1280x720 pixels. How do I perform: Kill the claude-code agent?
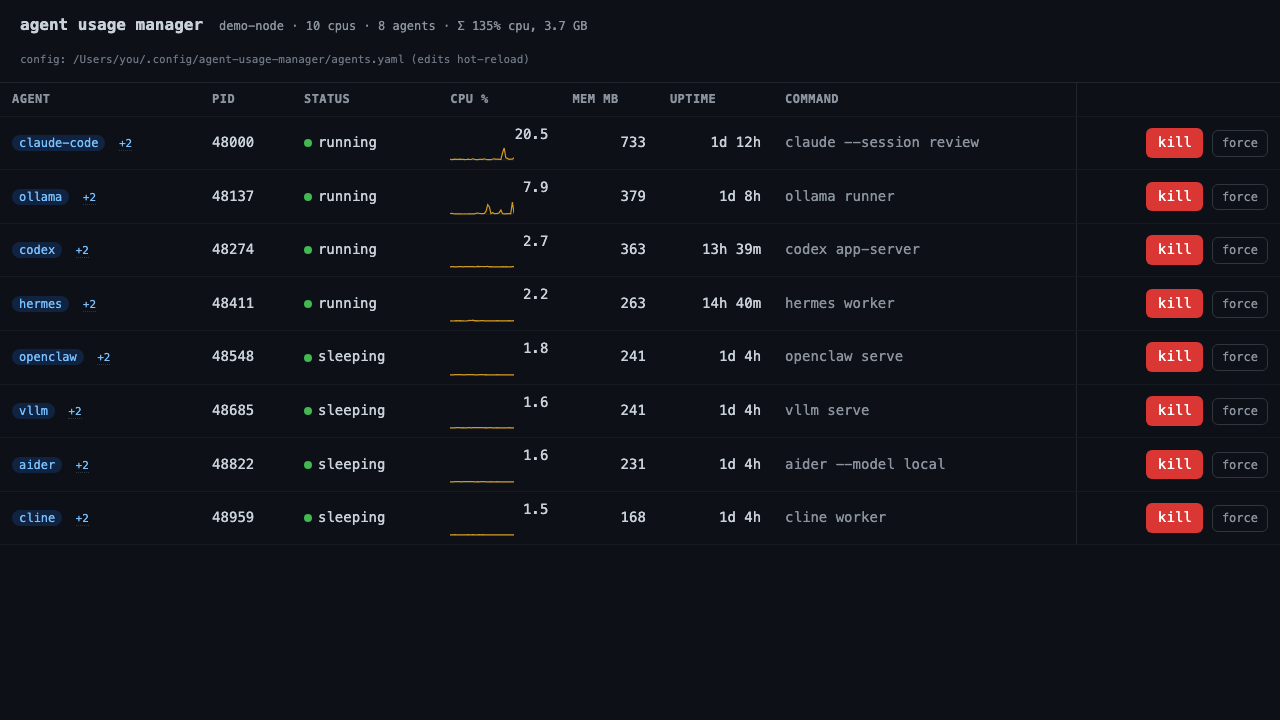1174,143
